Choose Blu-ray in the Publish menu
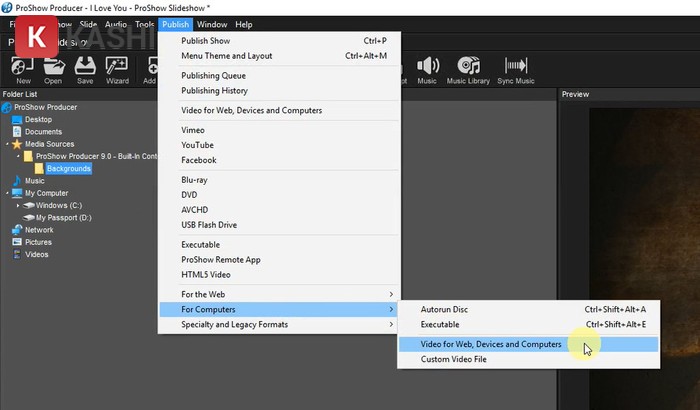Image resolution: width=700 pixels, height=410 pixels. [195, 180]
